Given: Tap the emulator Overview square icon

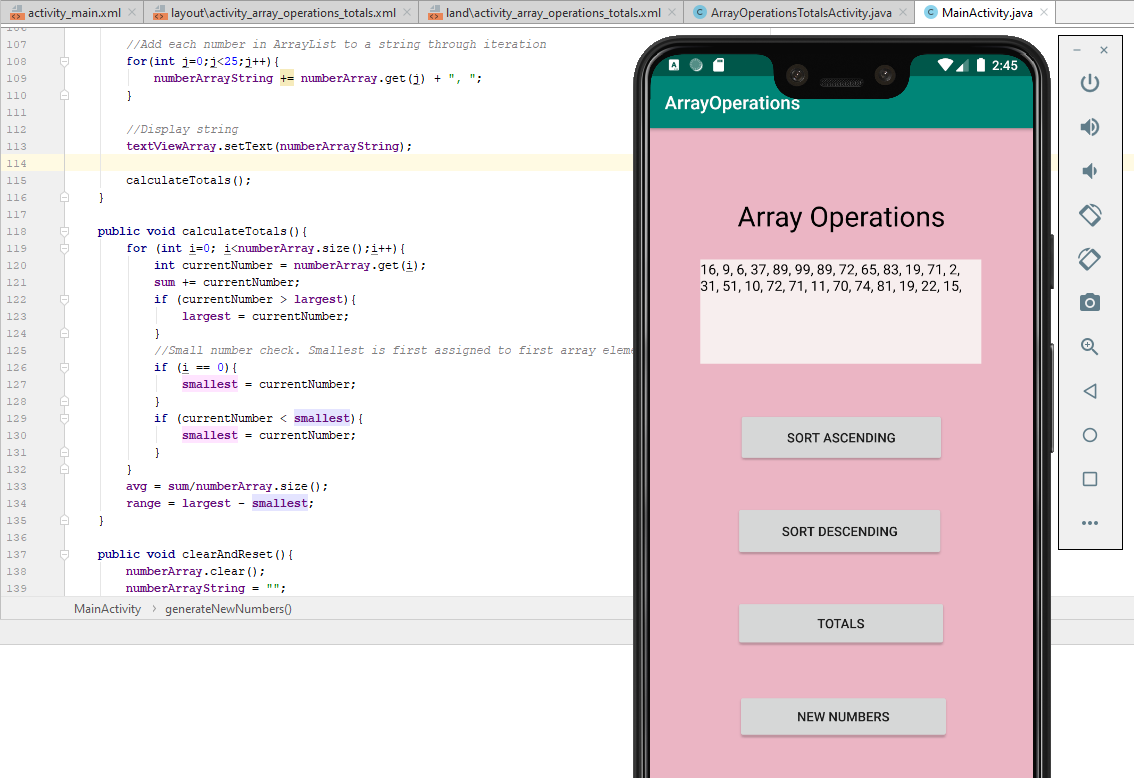Looking at the screenshot, I should tap(1090, 479).
